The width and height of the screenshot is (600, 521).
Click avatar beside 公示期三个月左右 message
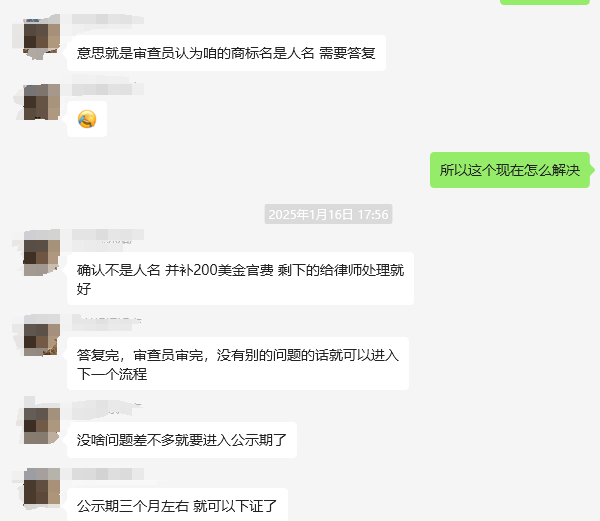(42, 486)
